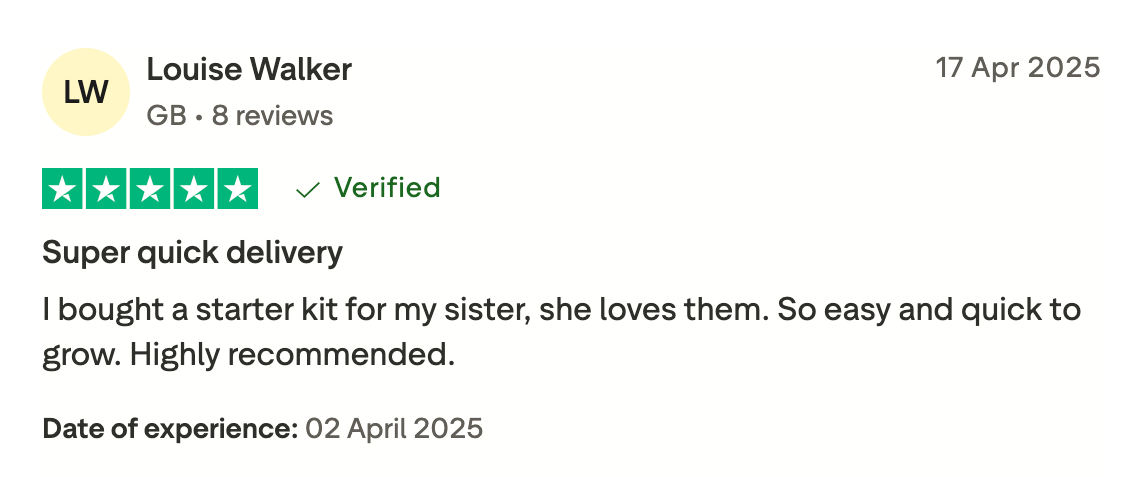Click the word 'grow' in the review
Viewport: 1138px width, 477px height.
tap(72, 354)
